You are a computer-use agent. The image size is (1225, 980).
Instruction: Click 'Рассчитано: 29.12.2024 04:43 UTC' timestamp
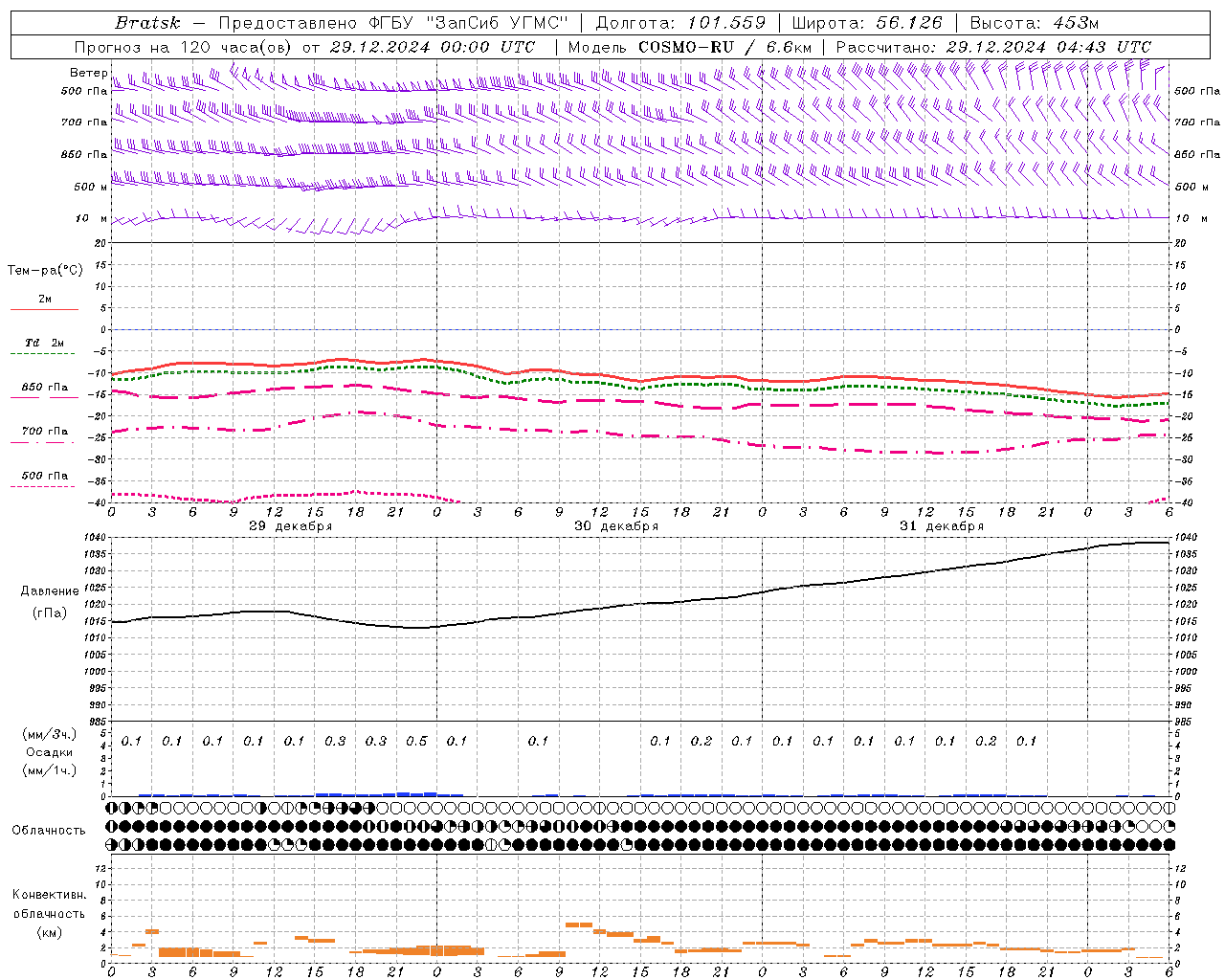coord(993,47)
